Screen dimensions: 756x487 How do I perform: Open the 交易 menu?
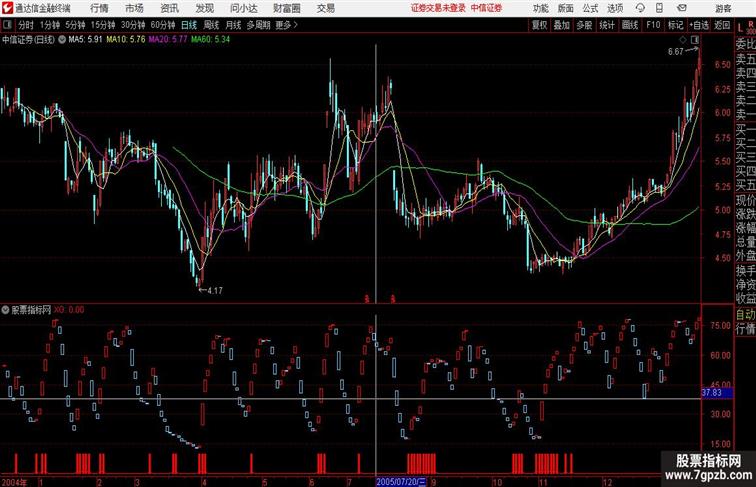[325, 8]
